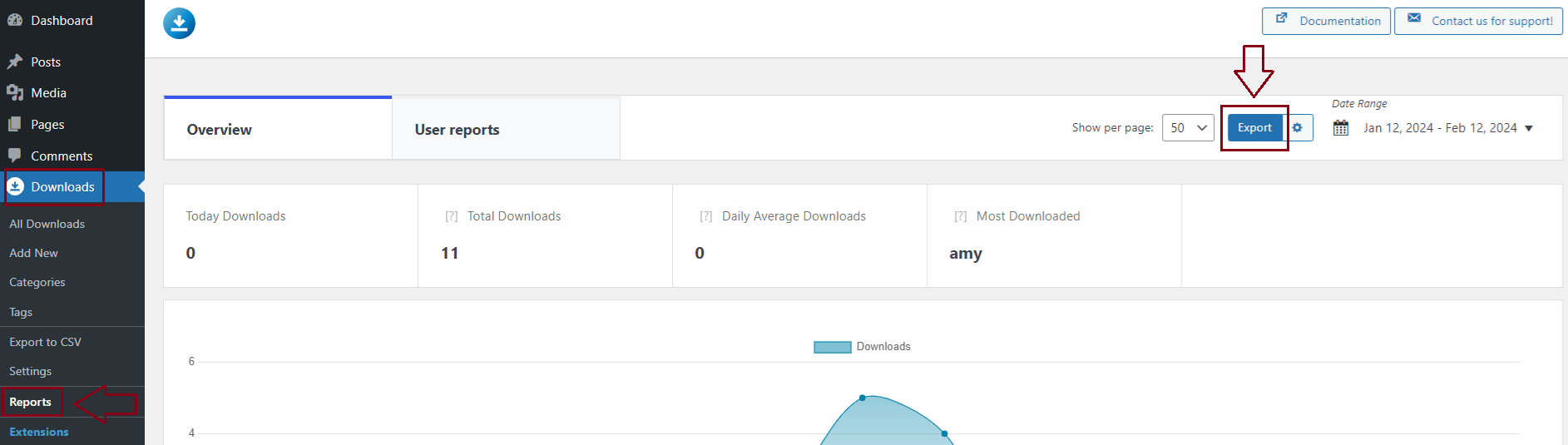Go to Categories submenu

point(37,282)
